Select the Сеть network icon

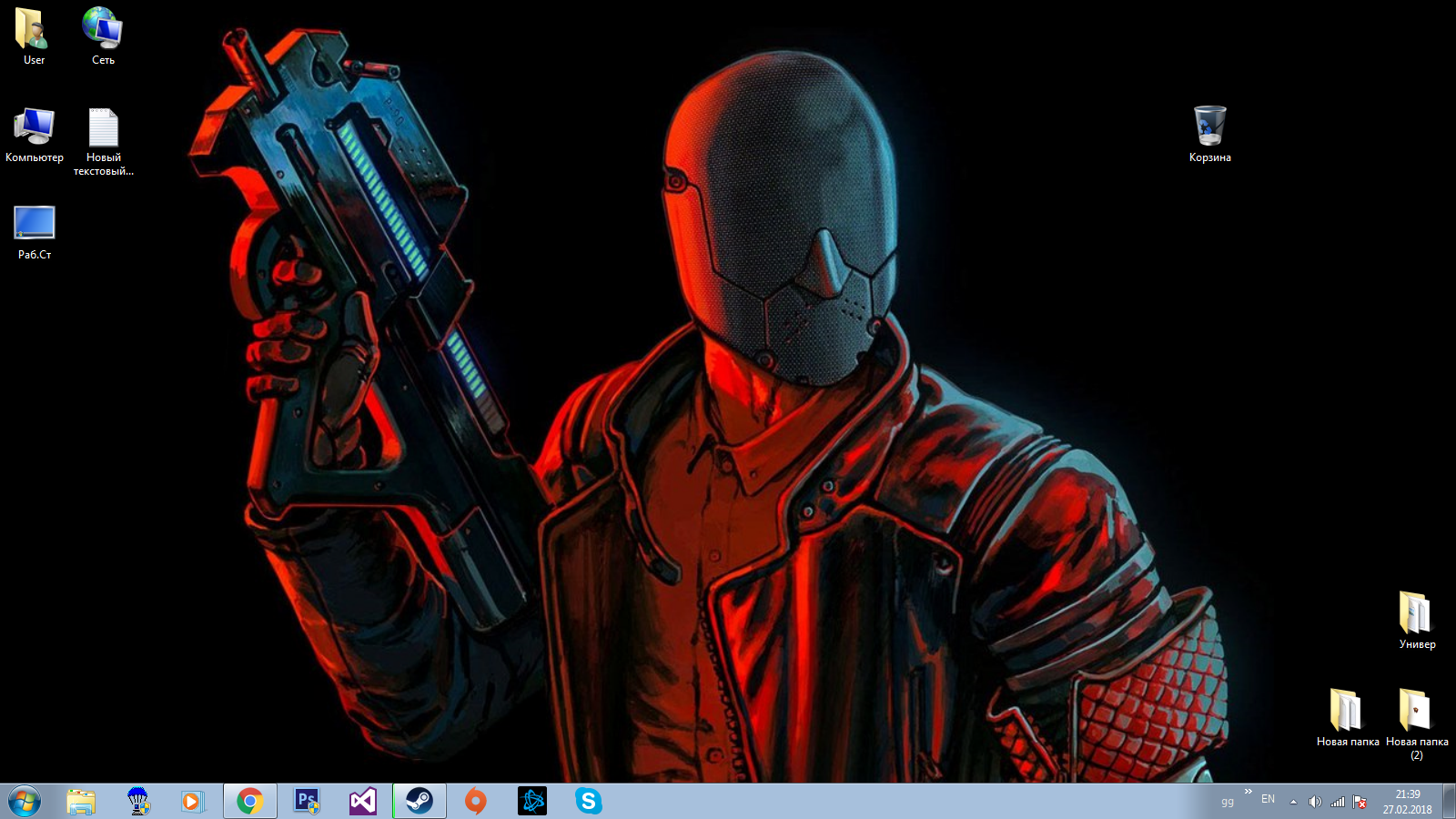pyautogui.click(x=103, y=36)
